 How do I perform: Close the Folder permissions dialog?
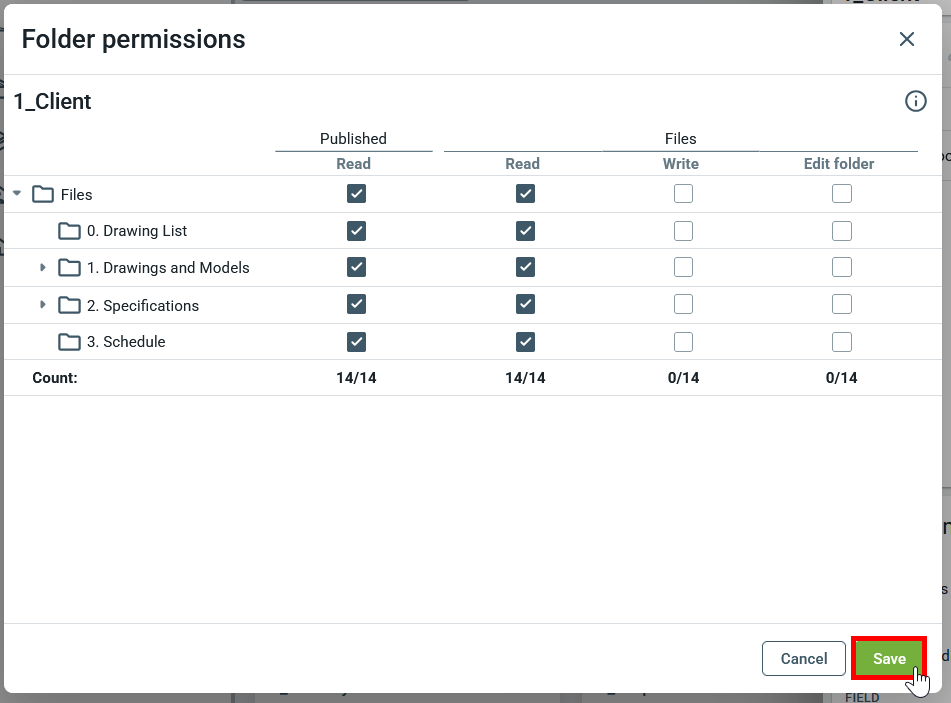(x=907, y=39)
